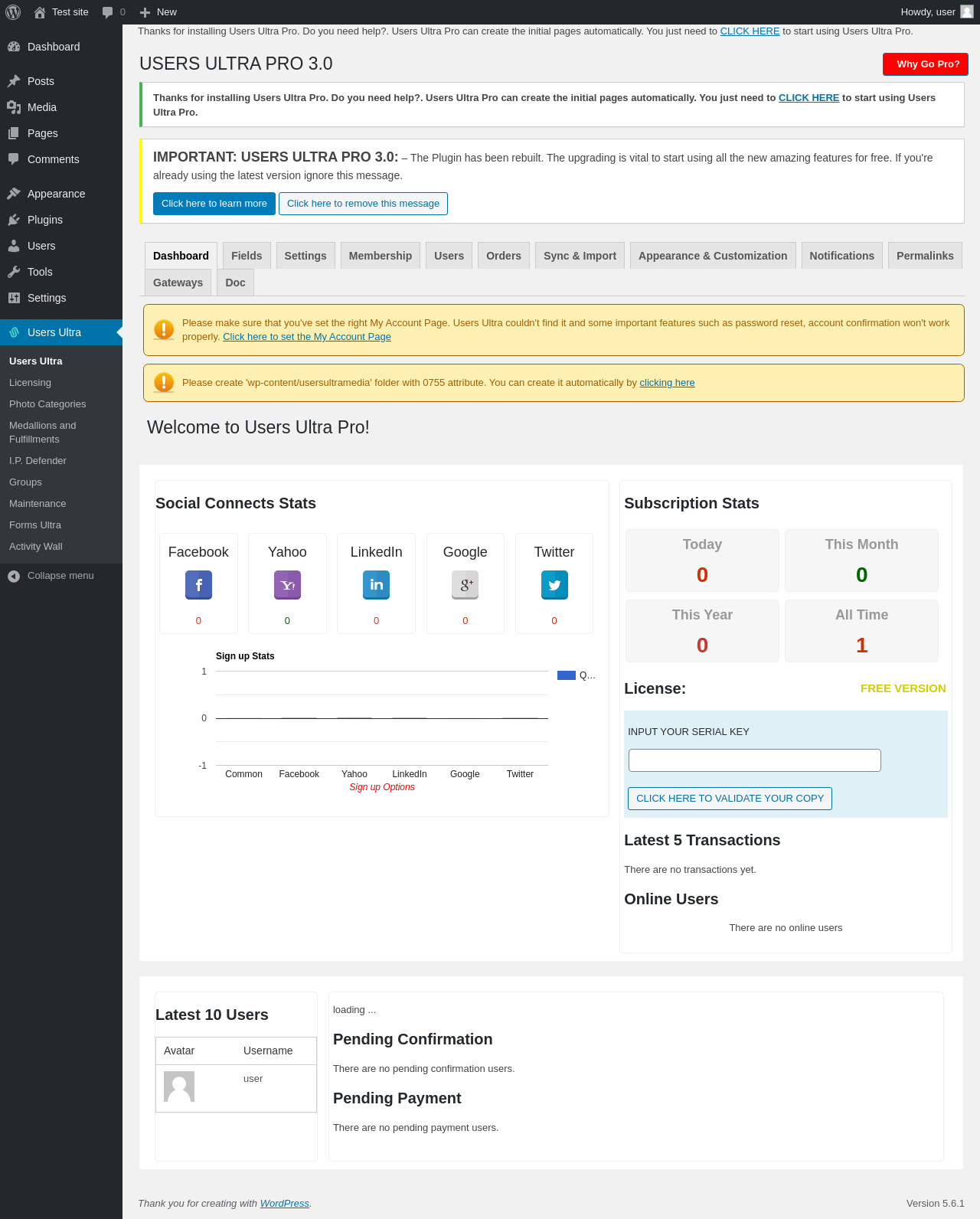980x1219 pixels.
Task: Click the Google Plus social icon
Action: tap(465, 585)
